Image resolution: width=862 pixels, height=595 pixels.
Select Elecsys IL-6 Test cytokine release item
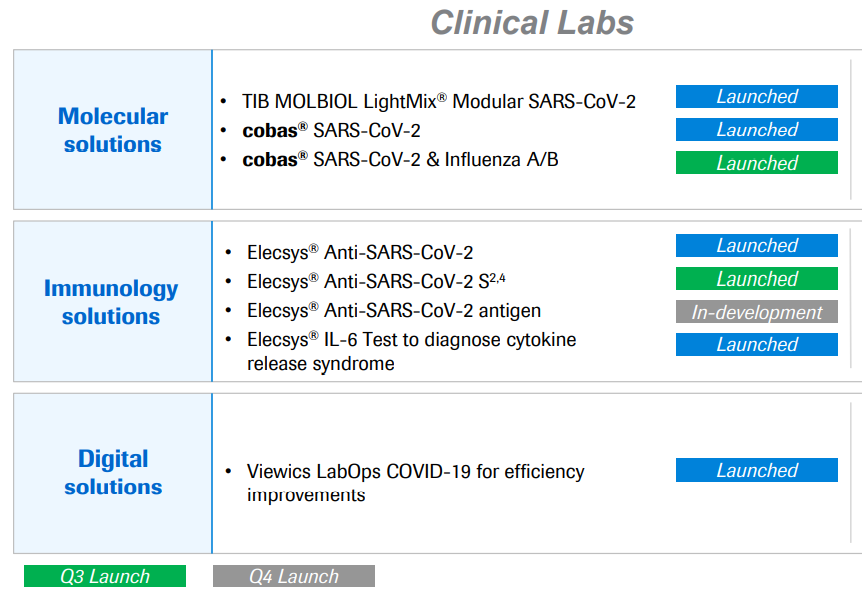point(411,351)
